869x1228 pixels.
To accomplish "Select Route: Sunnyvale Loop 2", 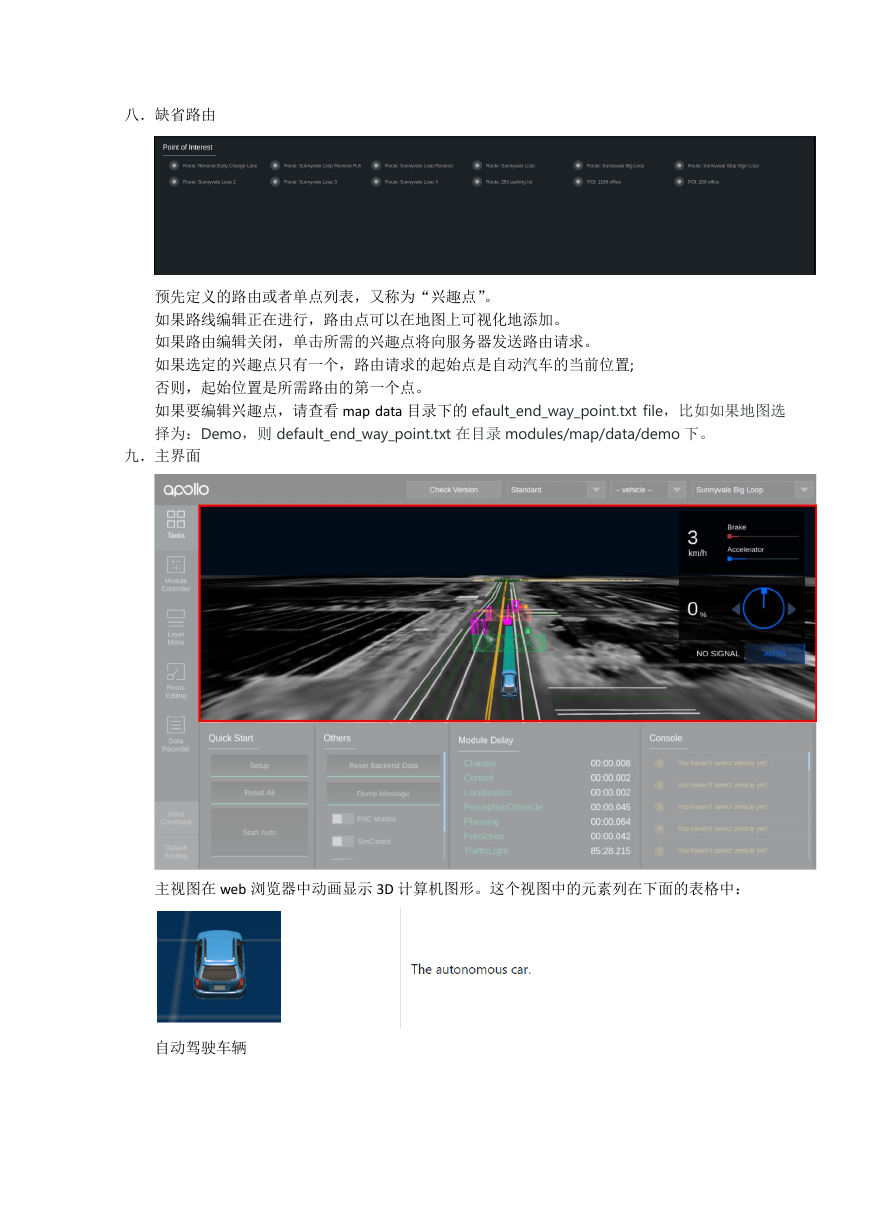I will pos(203,182).
